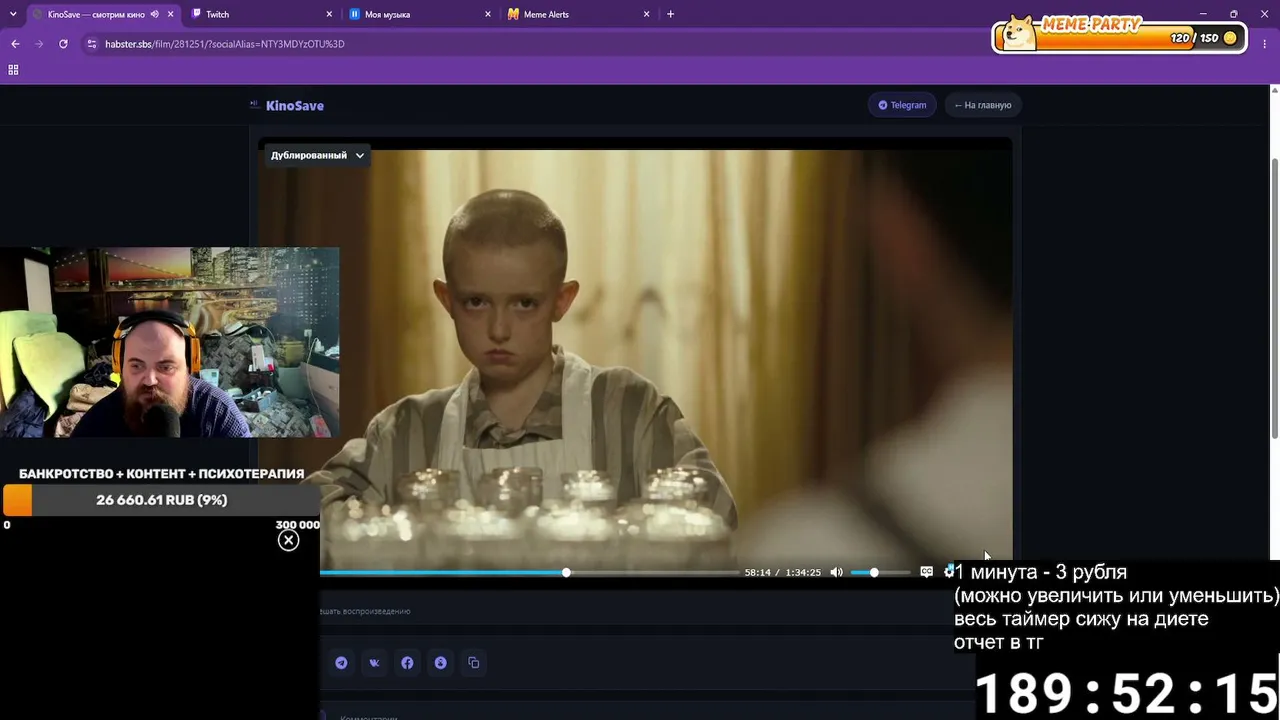The image size is (1280, 720).
Task: Open the browser three-dot menu
Action: (x=1266, y=44)
